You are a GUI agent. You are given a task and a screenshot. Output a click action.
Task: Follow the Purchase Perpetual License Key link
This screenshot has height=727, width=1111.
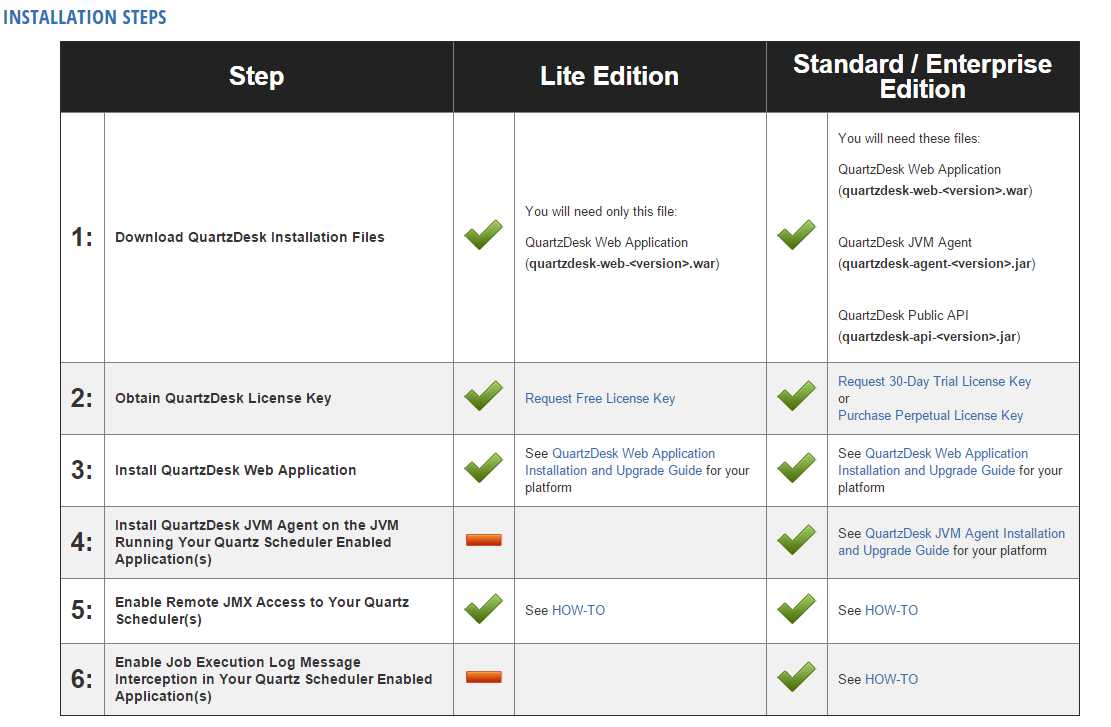930,415
